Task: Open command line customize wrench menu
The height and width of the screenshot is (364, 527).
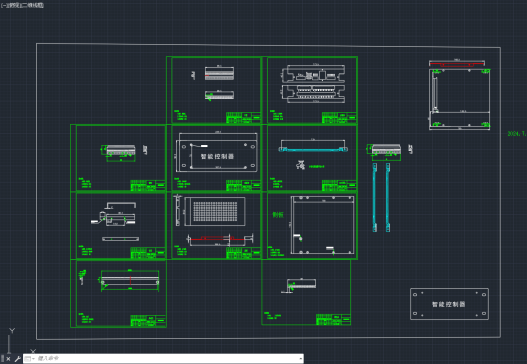Action: point(17,359)
